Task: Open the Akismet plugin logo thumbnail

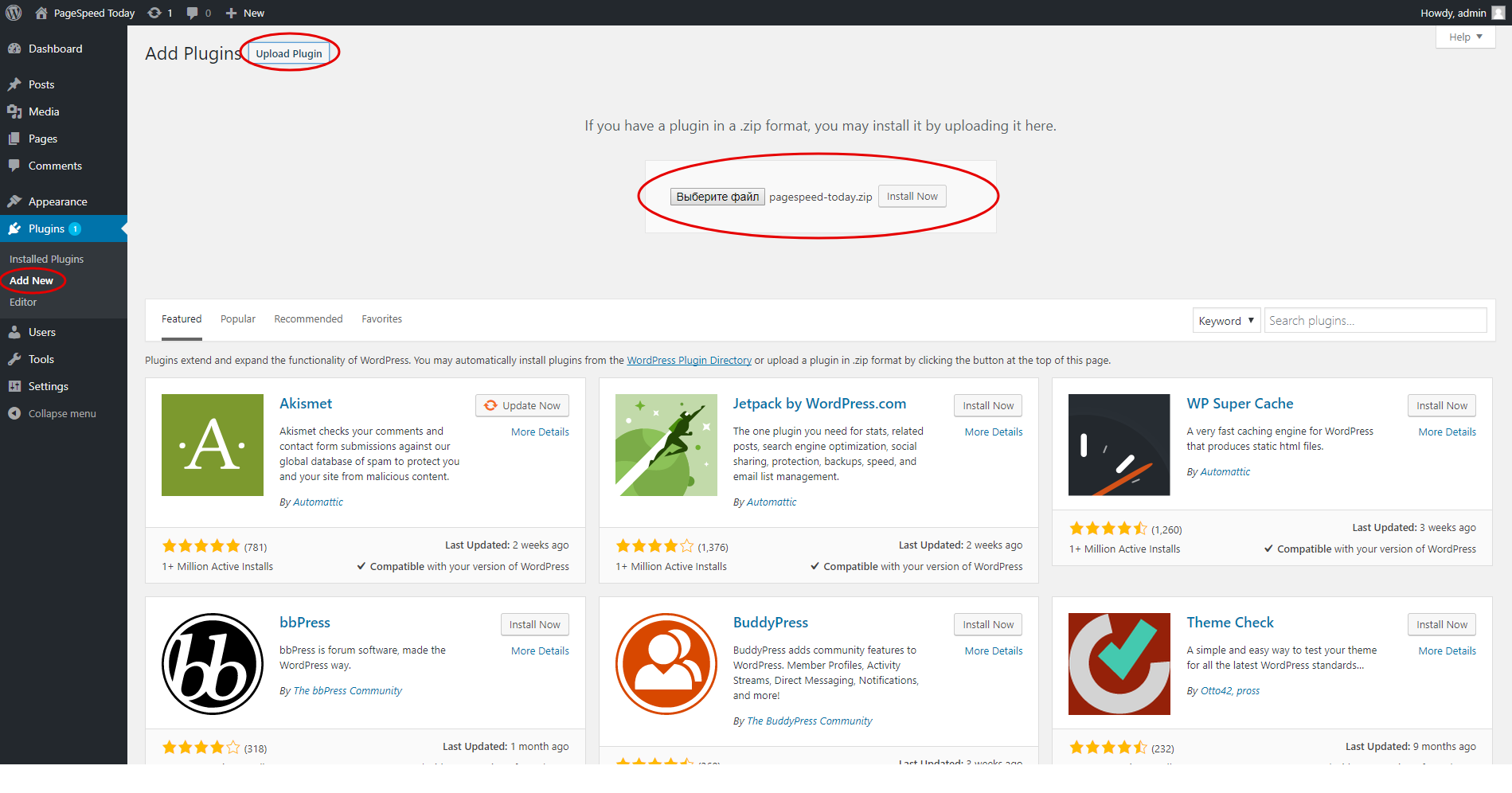Action: click(213, 445)
